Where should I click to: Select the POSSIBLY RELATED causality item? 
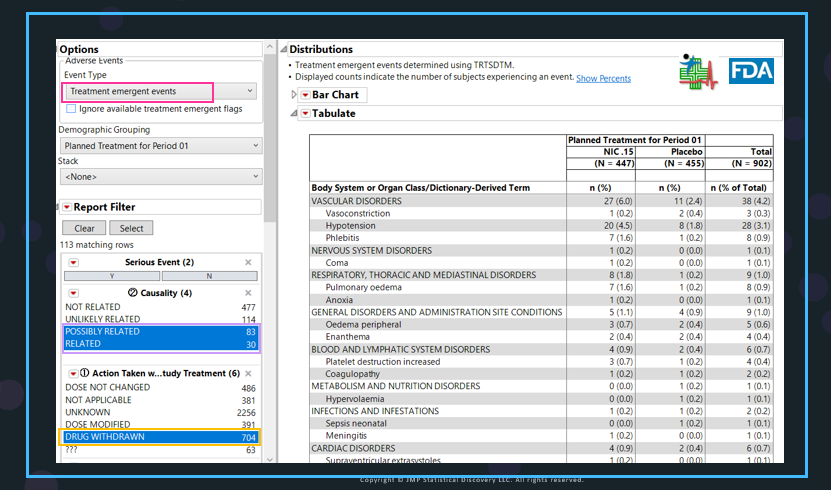tap(160, 332)
